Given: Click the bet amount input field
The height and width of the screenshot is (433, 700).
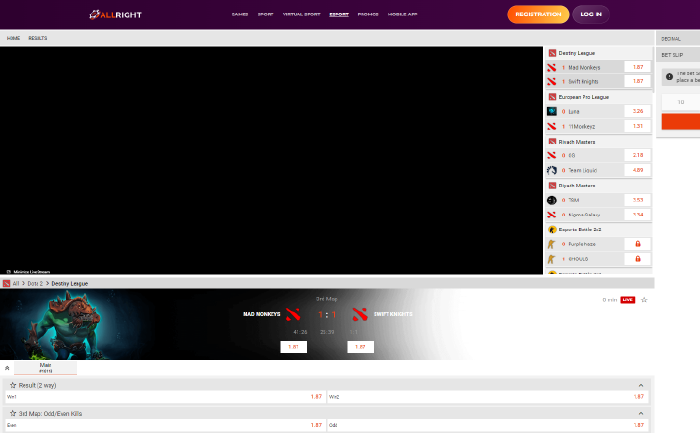Looking at the screenshot, I should click(x=681, y=102).
